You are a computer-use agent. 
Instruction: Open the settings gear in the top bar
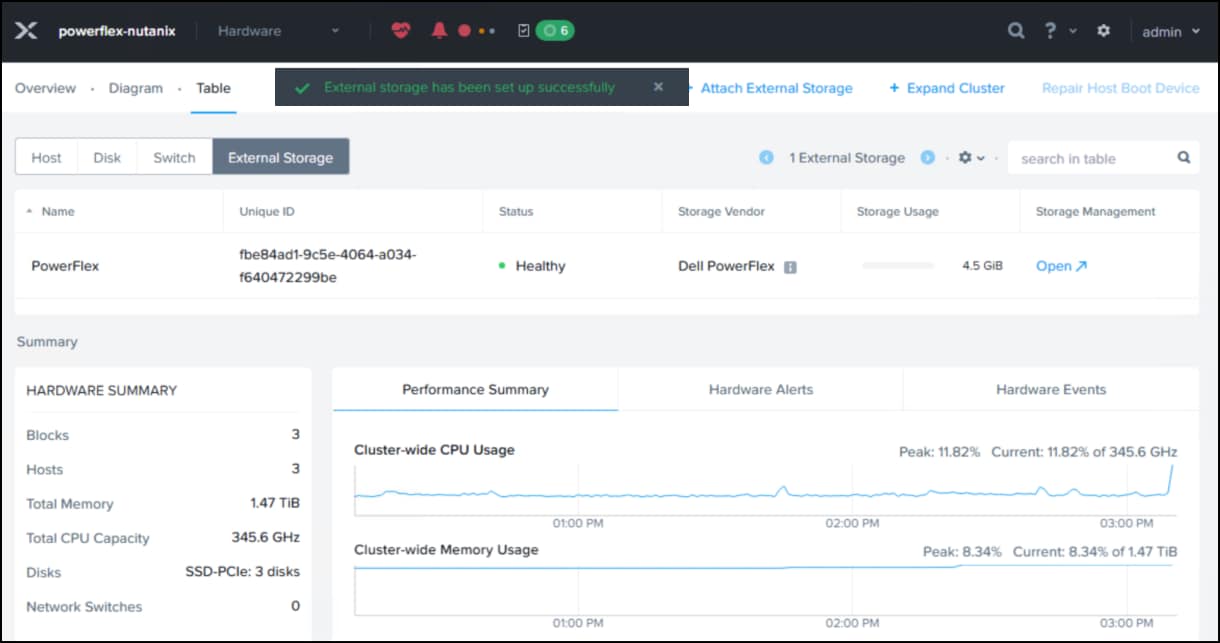[x=1104, y=31]
